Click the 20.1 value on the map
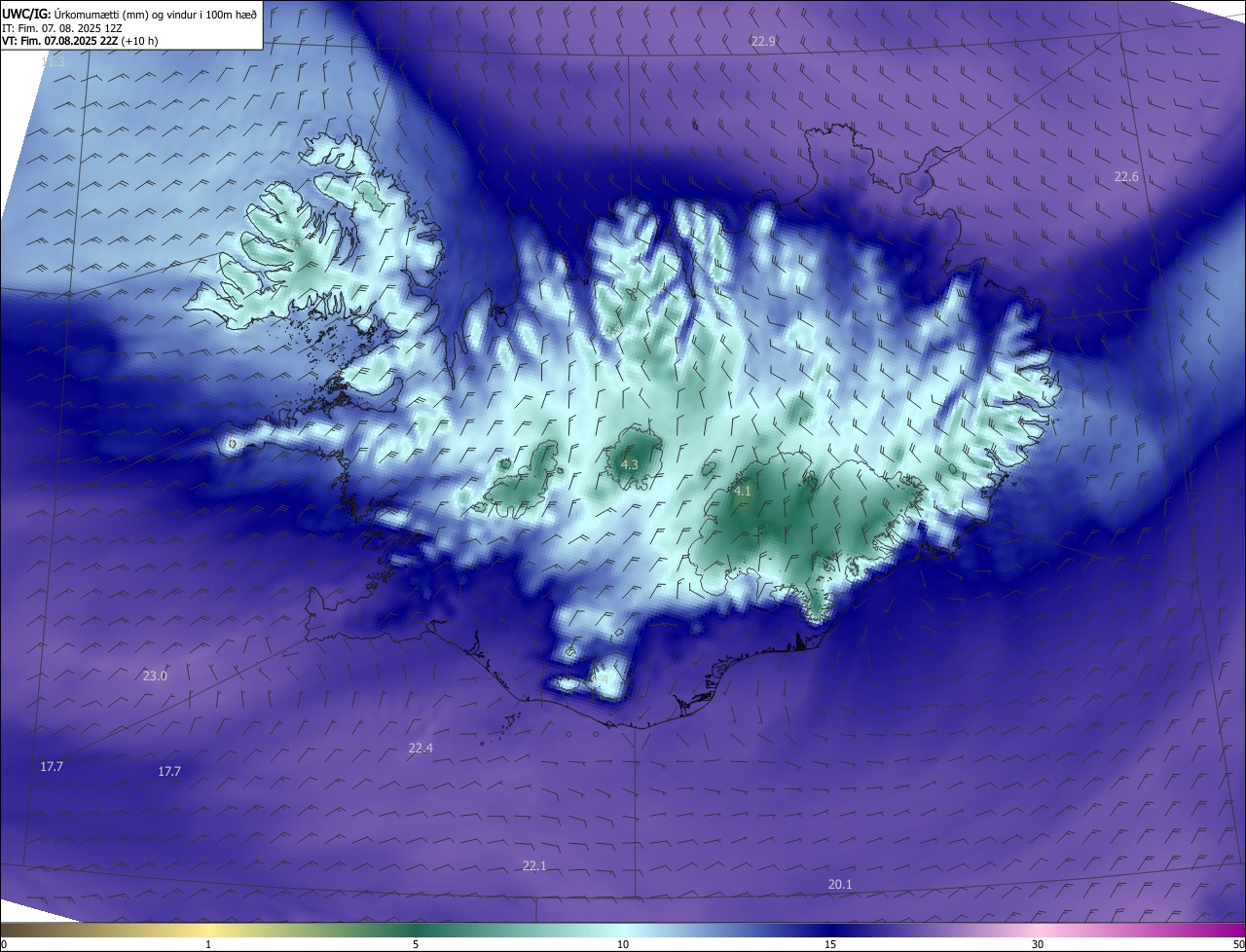Image resolution: width=1246 pixels, height=952 pixels. click(x=840, y=884)
